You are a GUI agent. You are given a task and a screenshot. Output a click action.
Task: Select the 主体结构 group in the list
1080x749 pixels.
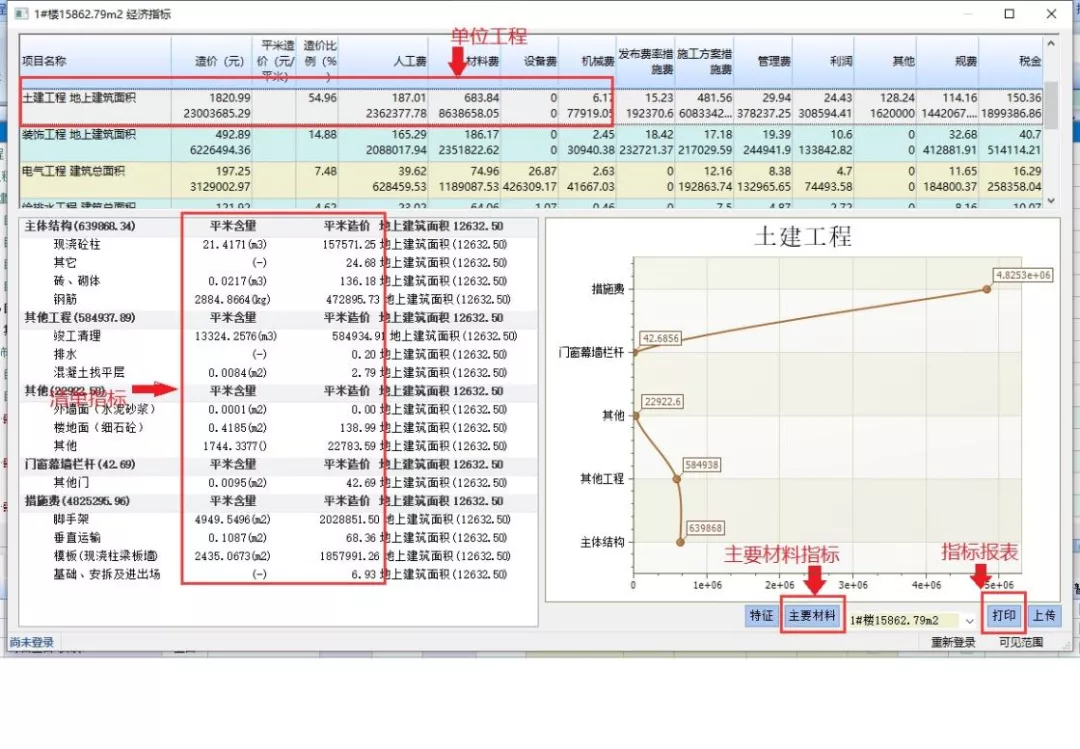[x=80, y=227]
